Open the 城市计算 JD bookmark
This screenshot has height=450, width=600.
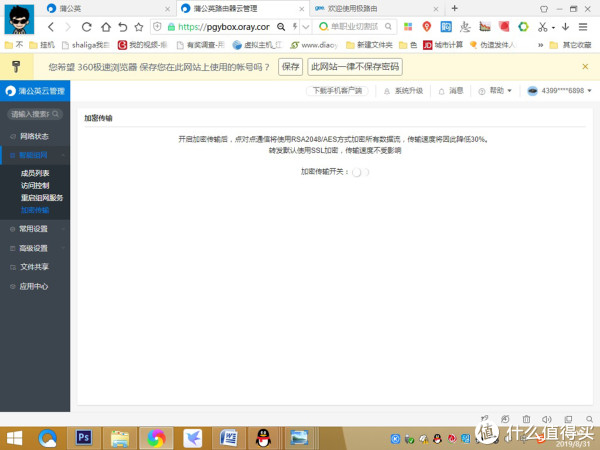(x=443, y=45)
